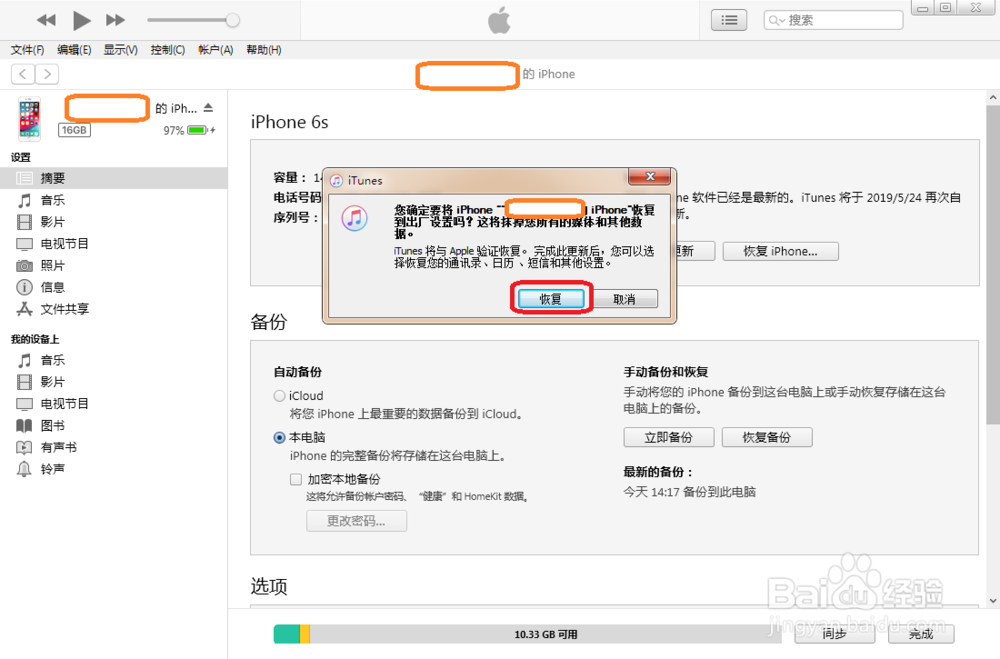The width and height of the screenshot is (1000, 659).
Task: Click the search input field
Action: 833,20
